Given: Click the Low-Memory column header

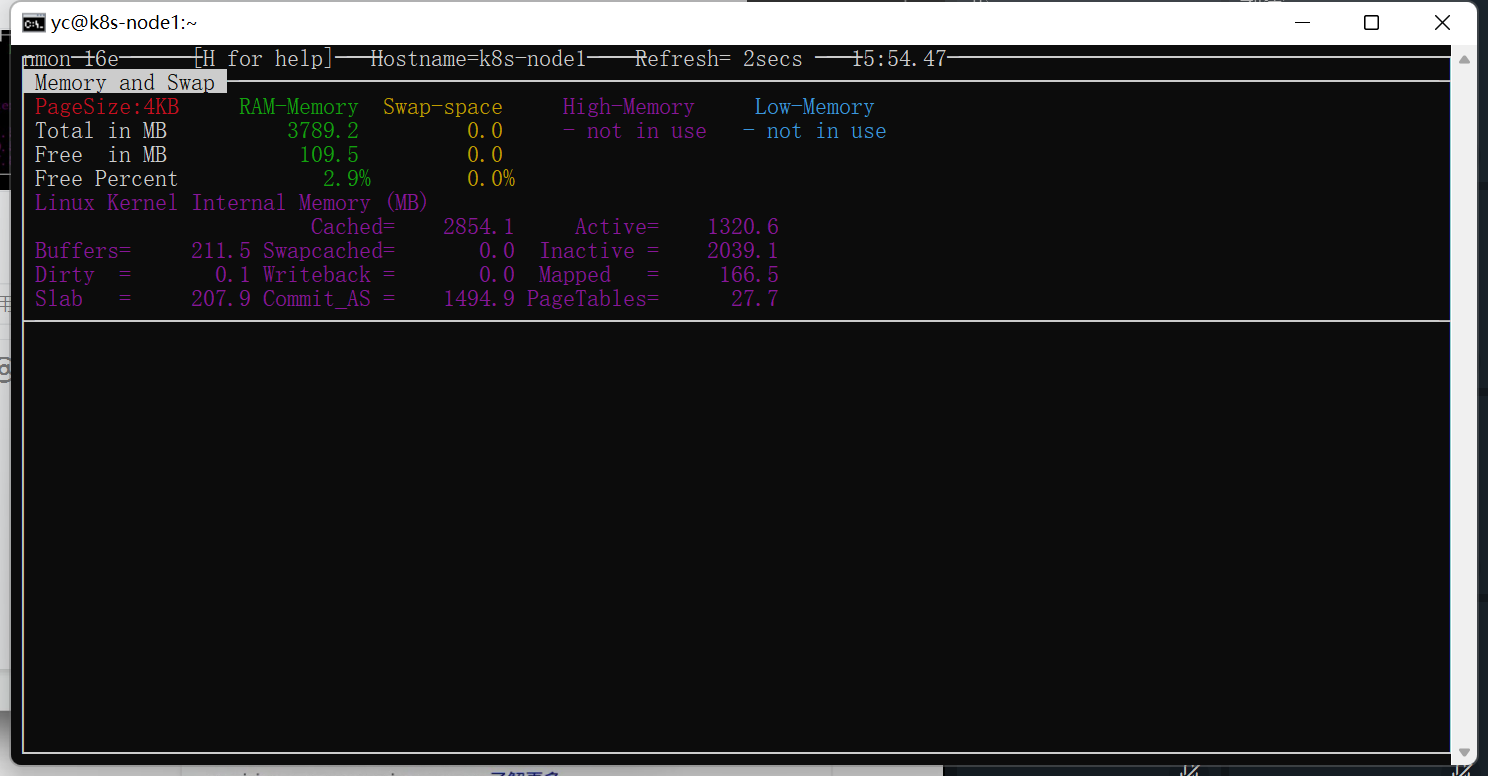Looking at the screenshot, I should click(x=814, y=107).
